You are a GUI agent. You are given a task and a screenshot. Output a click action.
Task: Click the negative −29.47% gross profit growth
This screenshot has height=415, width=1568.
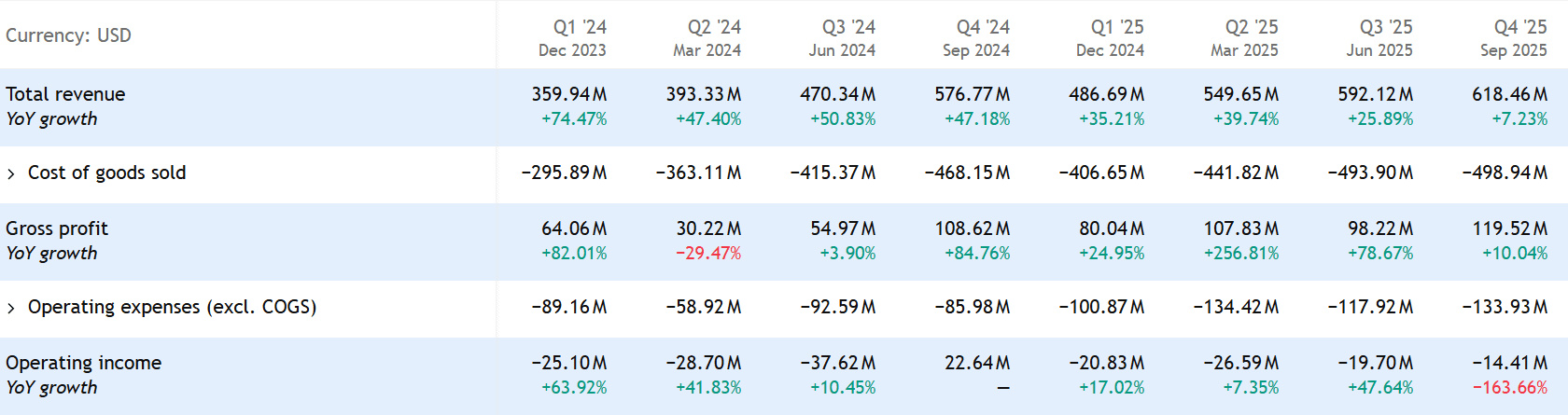point(708,254)
